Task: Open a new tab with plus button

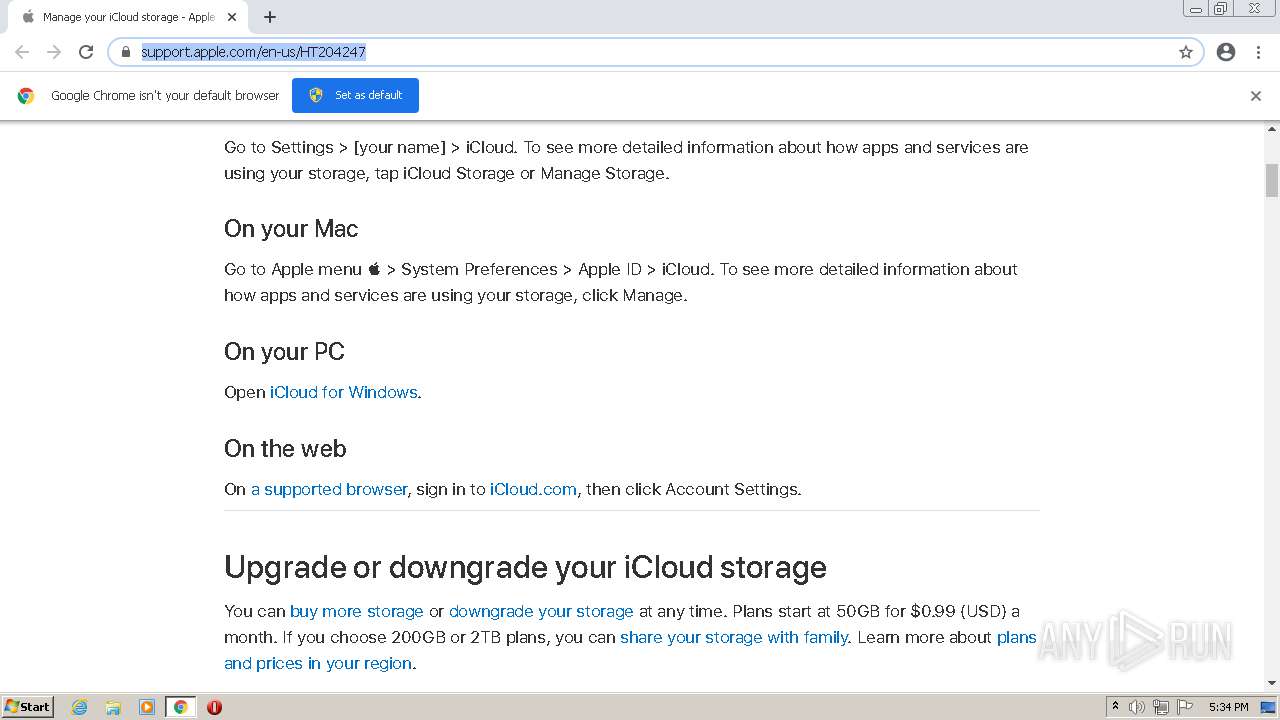Action: tap(270, 17)
